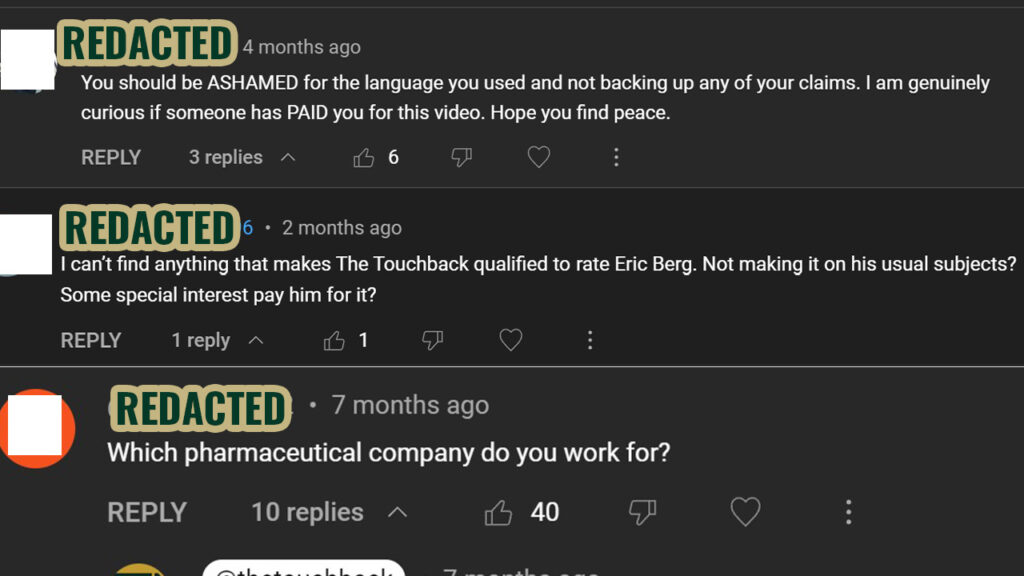Screen dimensions: 1024x576
Task: Like the pharmaceutical company comment
Action: [498, 513]
